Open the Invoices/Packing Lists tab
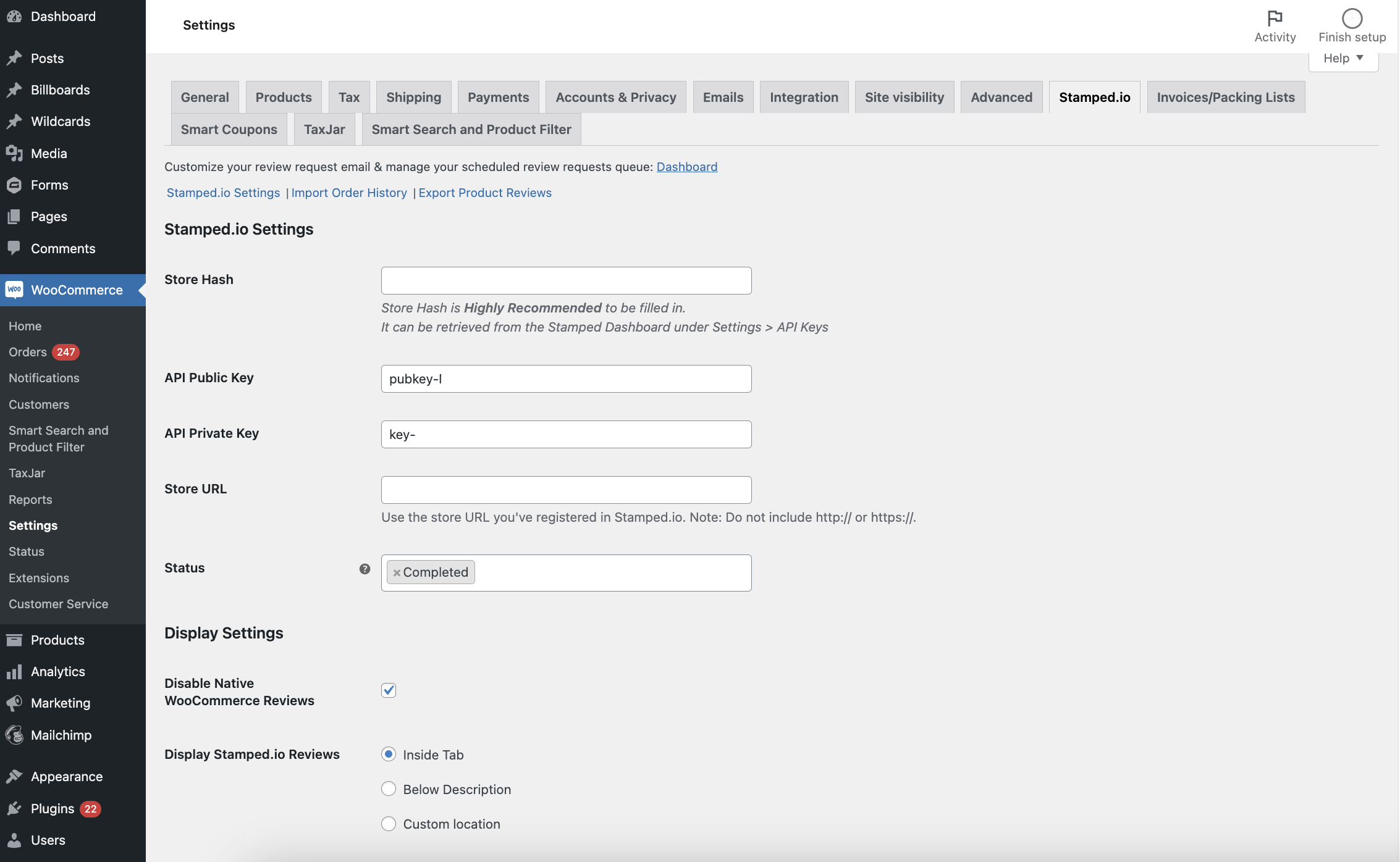 click(1225, 98)
